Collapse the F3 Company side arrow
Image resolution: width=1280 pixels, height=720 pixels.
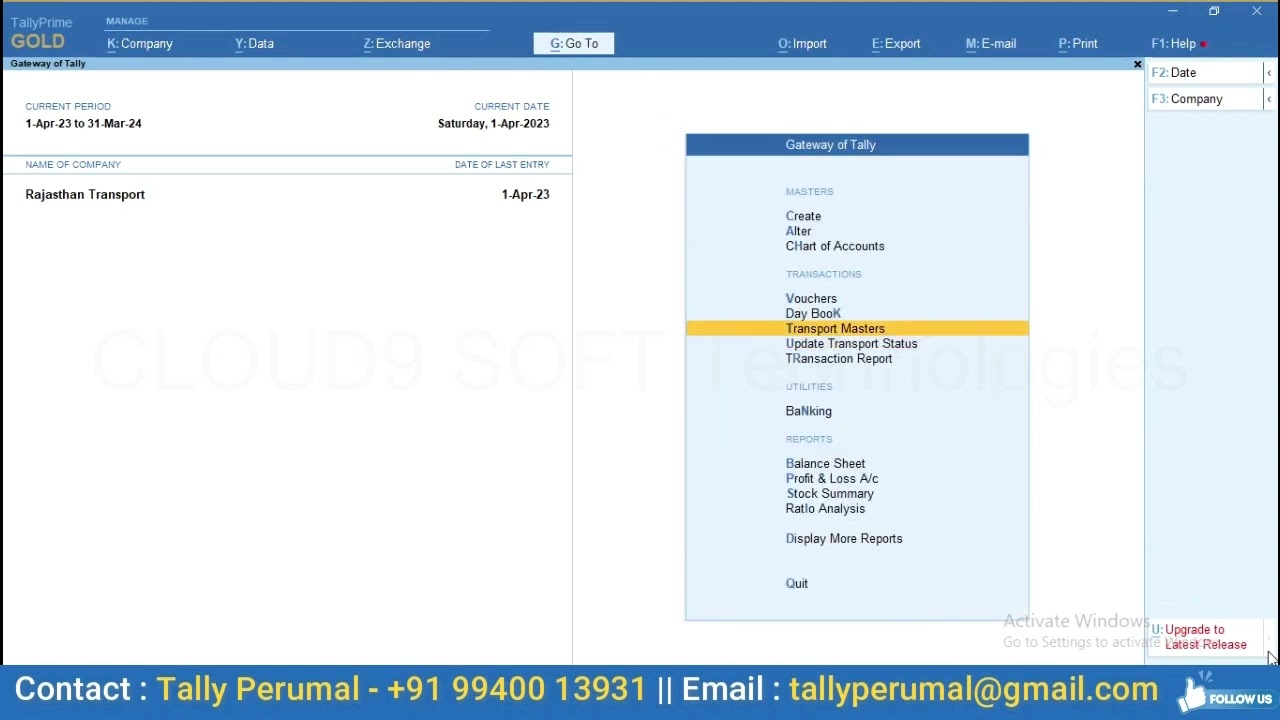tap(1269, 99)
